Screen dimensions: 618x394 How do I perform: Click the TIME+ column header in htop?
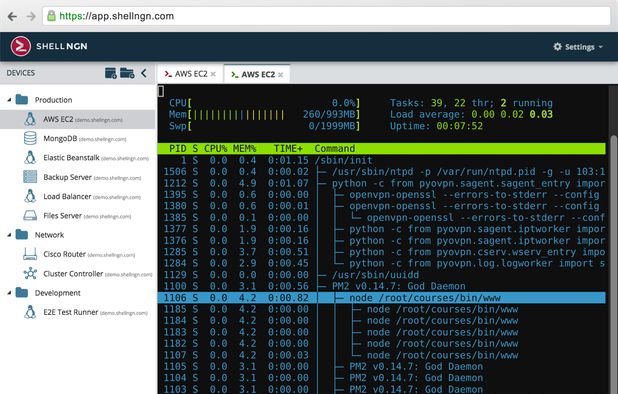point(288,149)
